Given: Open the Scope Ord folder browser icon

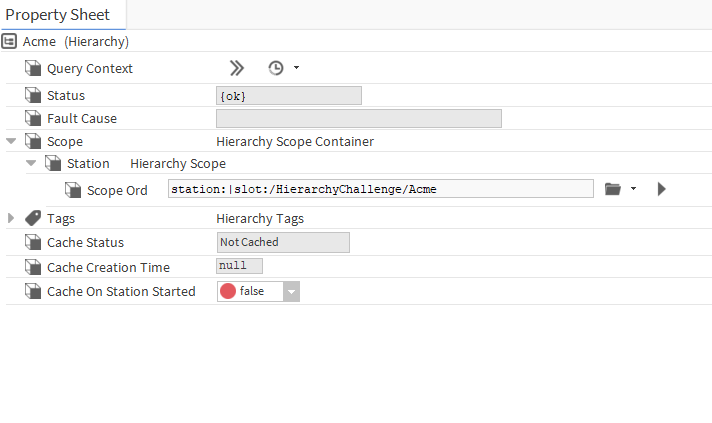Looking at the screenshot, I should (x=613, y=189).
